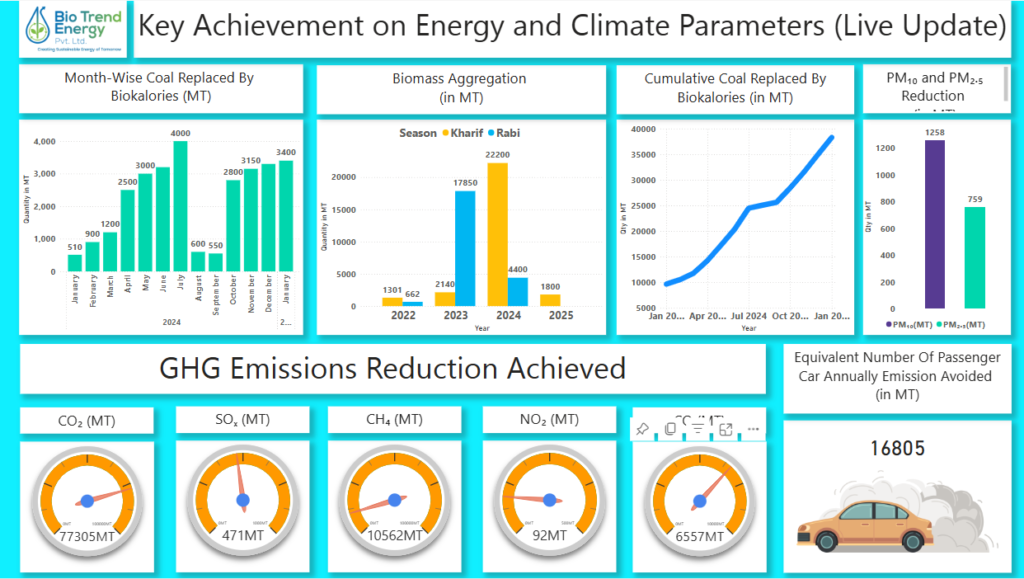Select the SOₓ gauge showing 471MT
Screen dimensions: 1024x579
(x=243, y=499)
